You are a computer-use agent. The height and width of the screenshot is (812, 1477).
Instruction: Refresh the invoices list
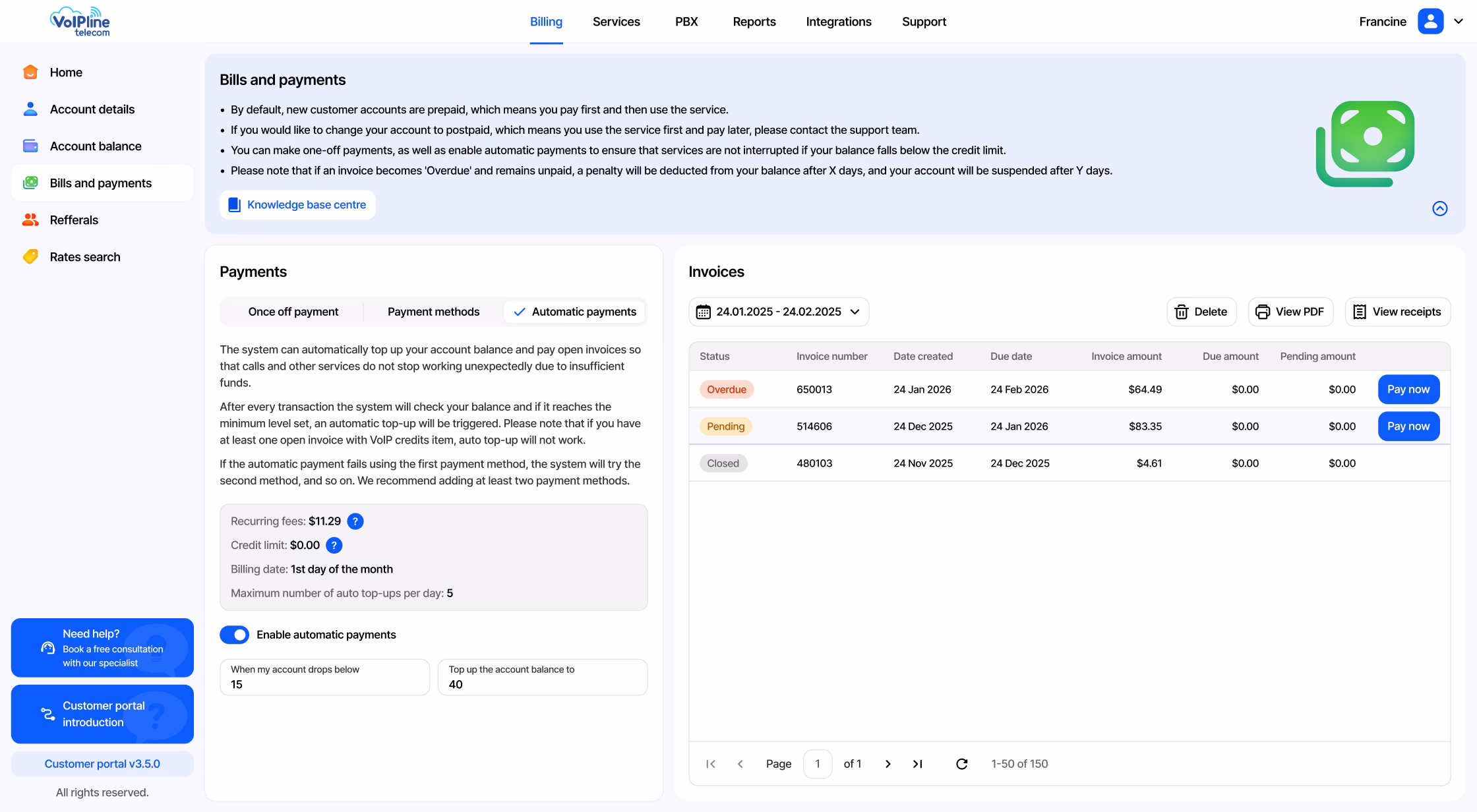pyautogui.click(x=961, y=764)
